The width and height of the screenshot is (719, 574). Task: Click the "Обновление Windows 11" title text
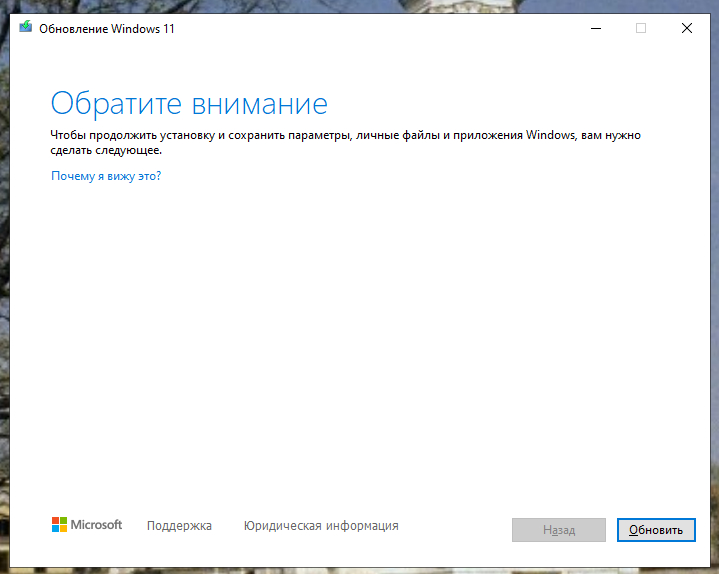(107, 29)
